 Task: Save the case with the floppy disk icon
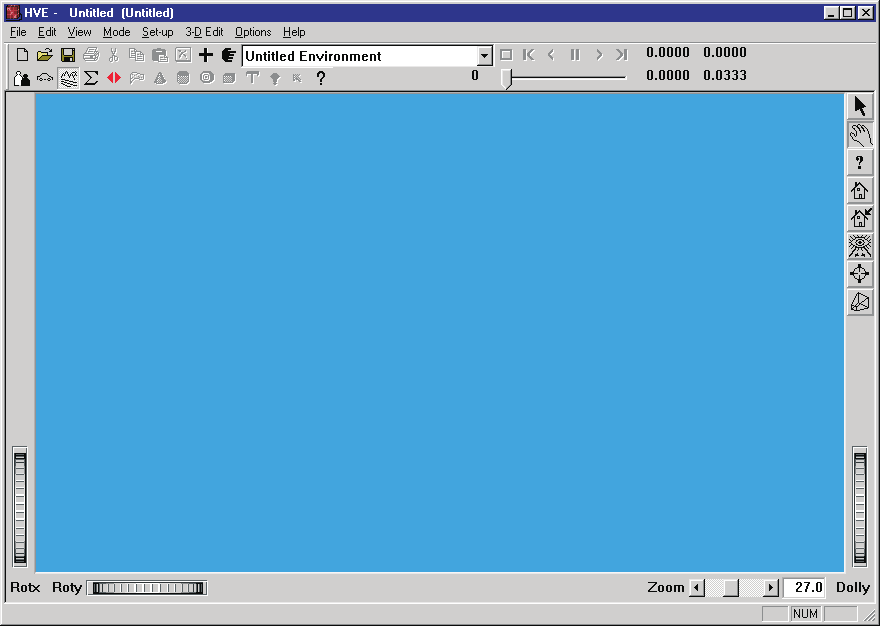tap(68, 55)
